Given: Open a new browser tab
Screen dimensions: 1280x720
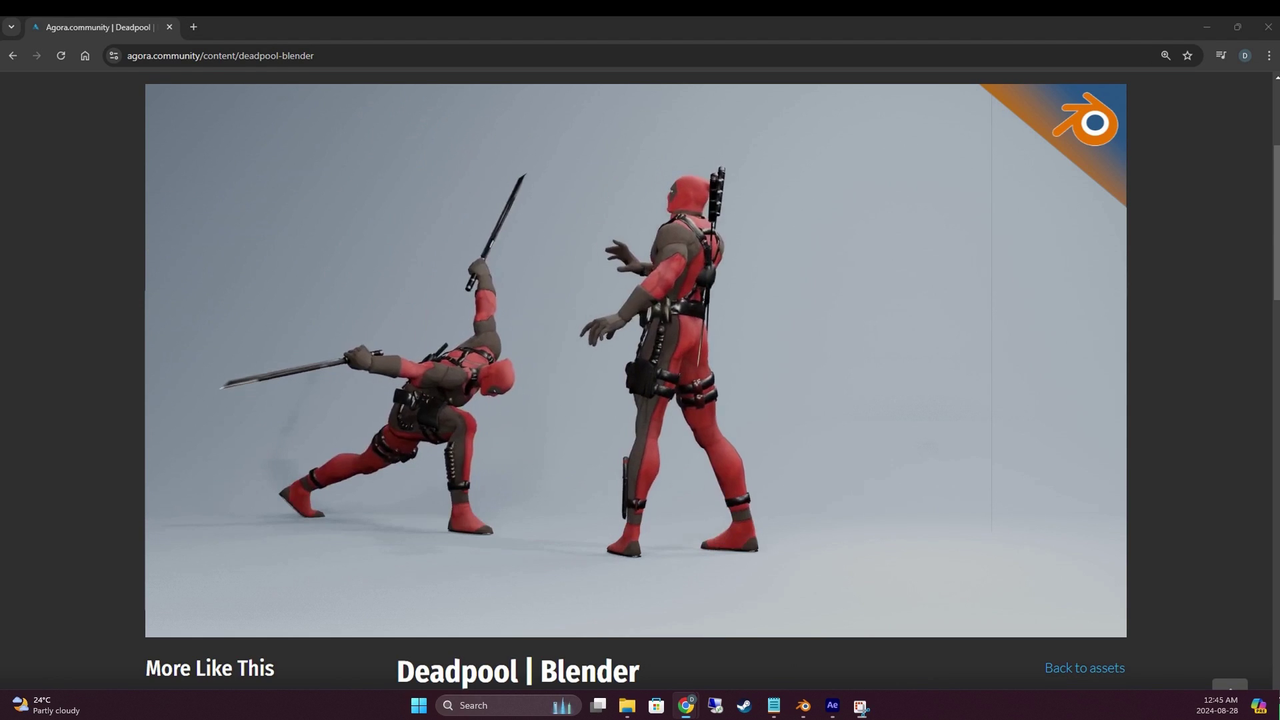Looking at the screenshot, I should point(193,27).
